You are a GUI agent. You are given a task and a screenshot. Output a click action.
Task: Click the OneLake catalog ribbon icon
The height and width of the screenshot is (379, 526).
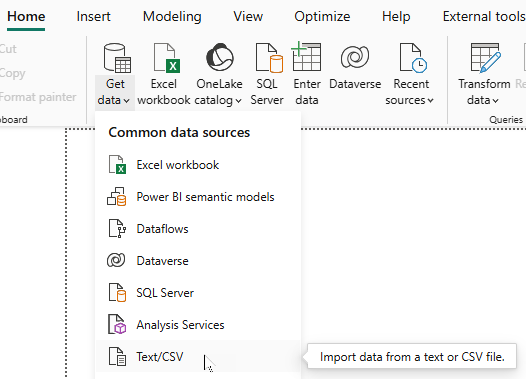(x=220, y=57)
